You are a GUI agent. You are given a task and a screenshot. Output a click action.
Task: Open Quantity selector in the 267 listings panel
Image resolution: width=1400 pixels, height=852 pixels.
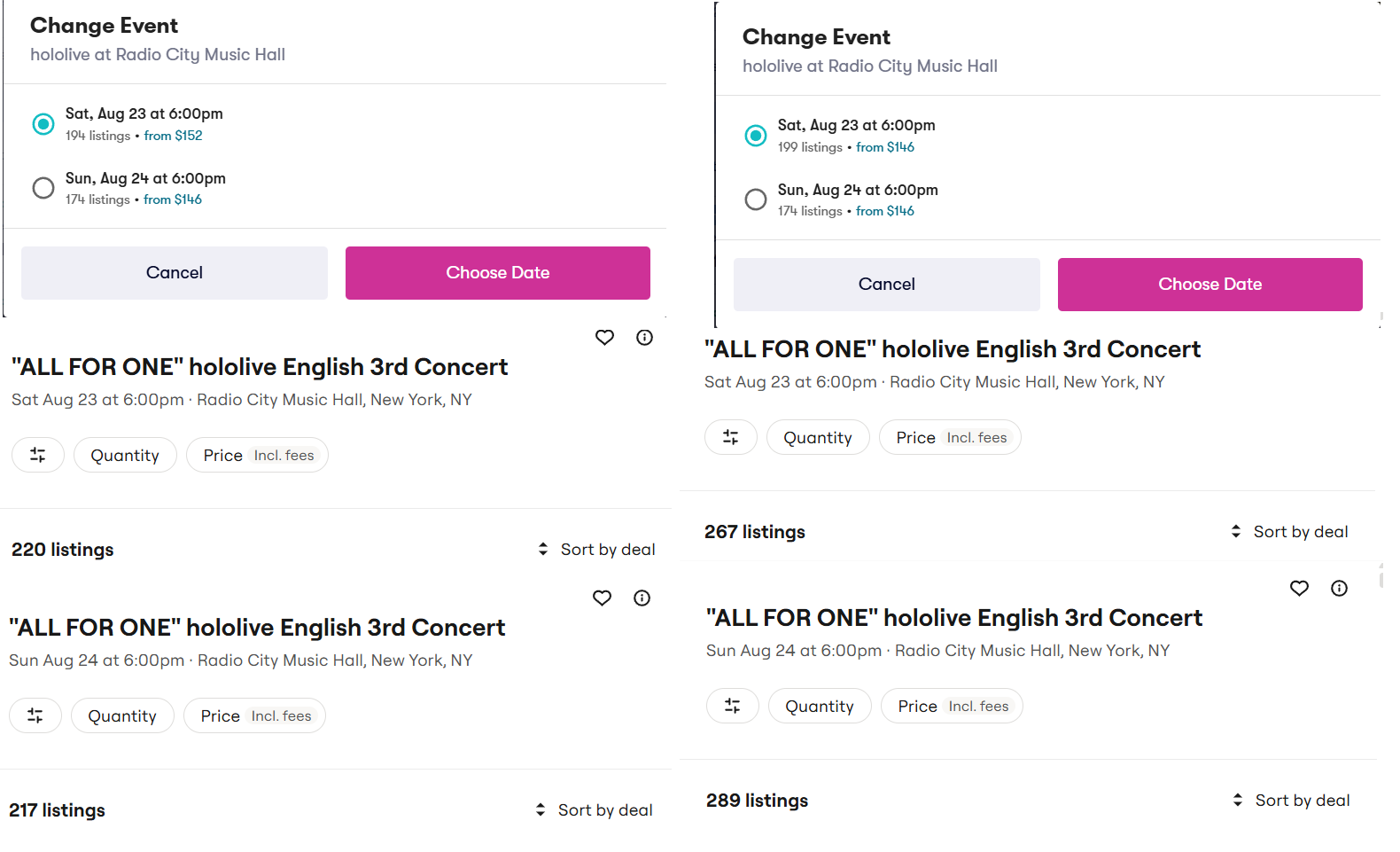coord(817,437)
